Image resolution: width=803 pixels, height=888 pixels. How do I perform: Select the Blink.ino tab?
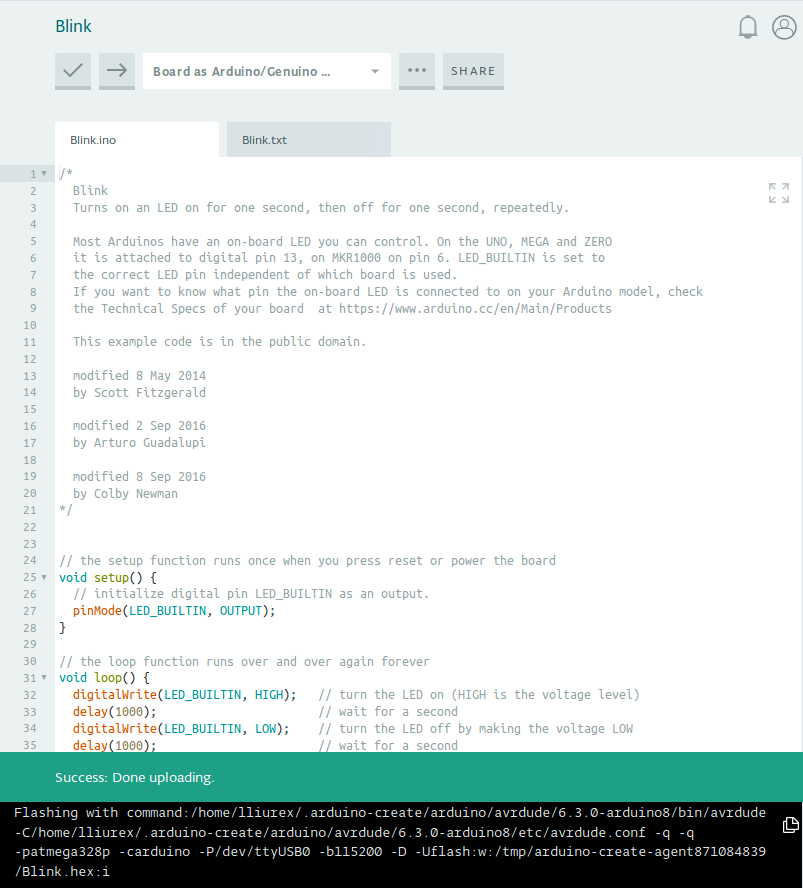pos(136,140)
